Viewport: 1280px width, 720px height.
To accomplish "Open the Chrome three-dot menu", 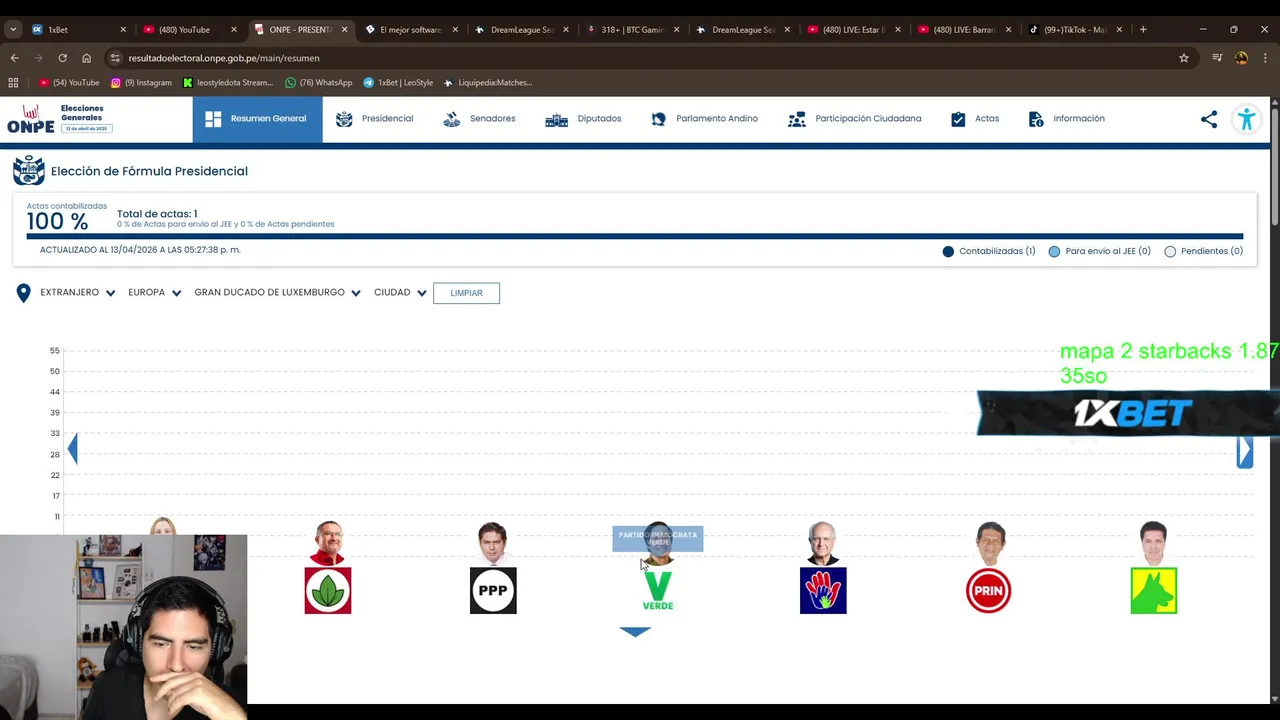I will coord(1265,58).
